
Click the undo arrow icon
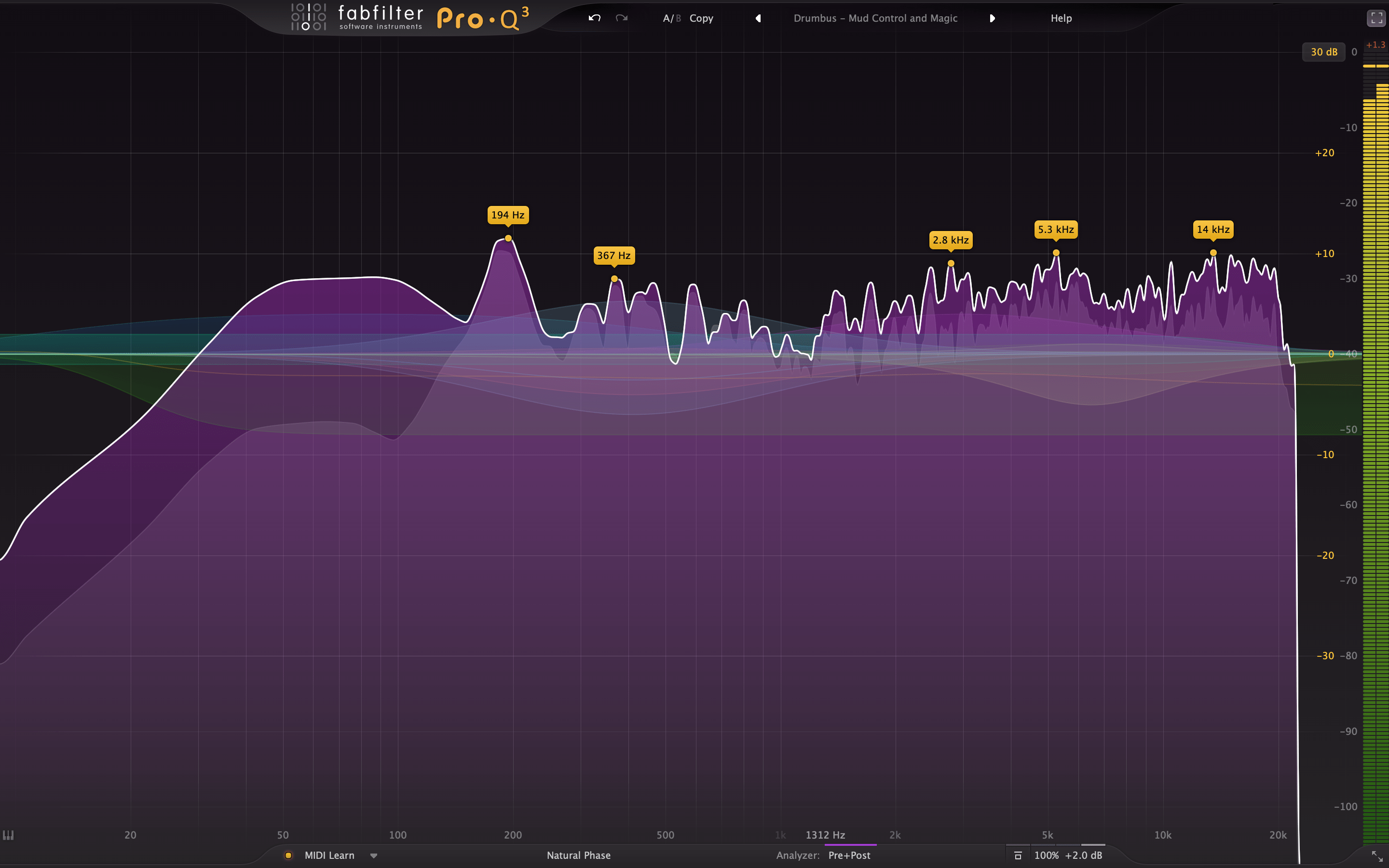[x=595, y=18]
